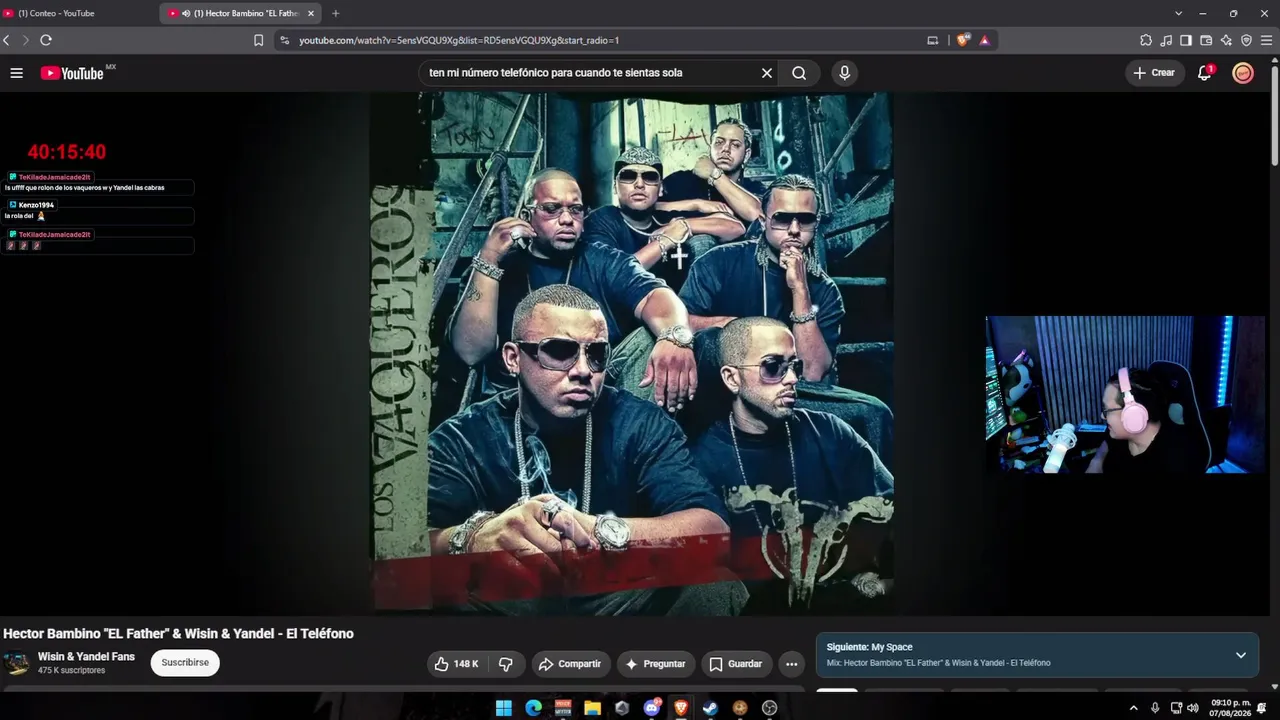1280x720 pixels.
Task: Go back to the previous page
Action: [x=7, y=40]
